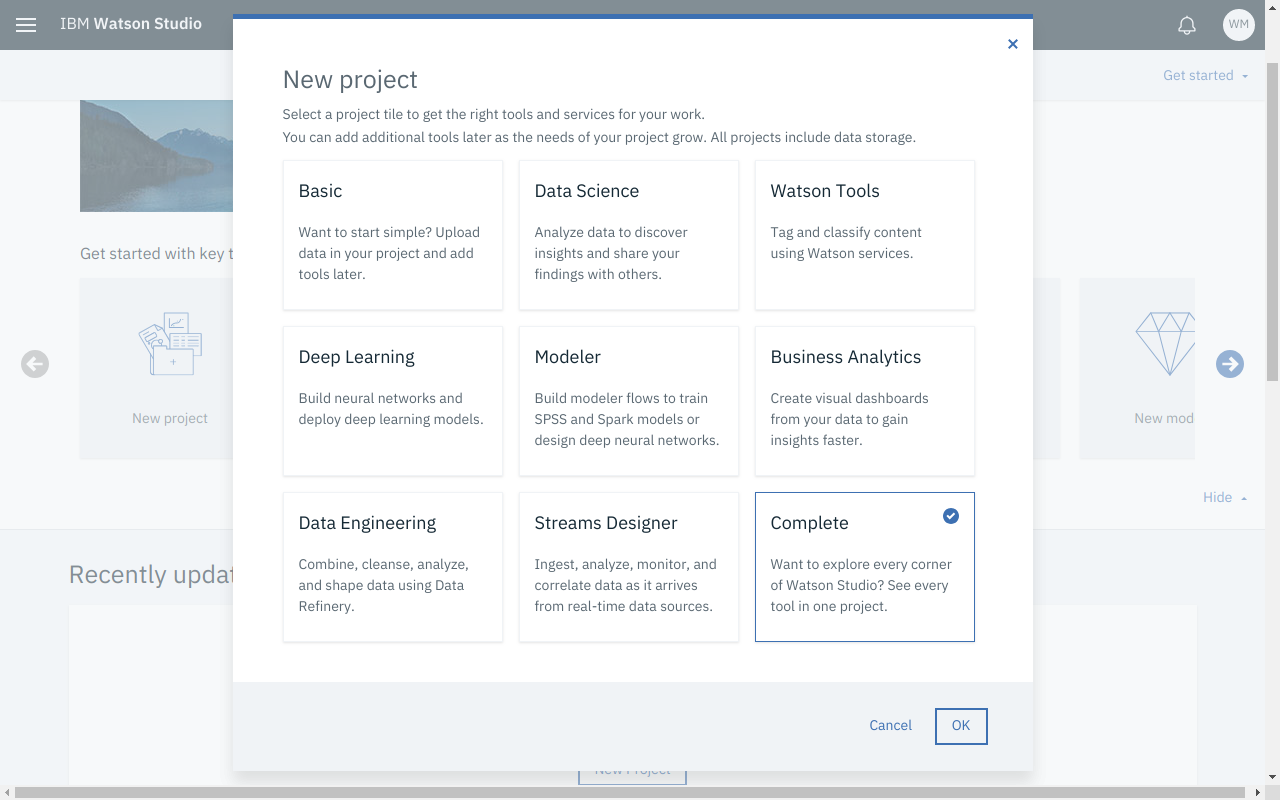The height and width of the screenshot is (800, 1280).
Task: Click the diamond New model icon
Action: (x=1166, y=344)
